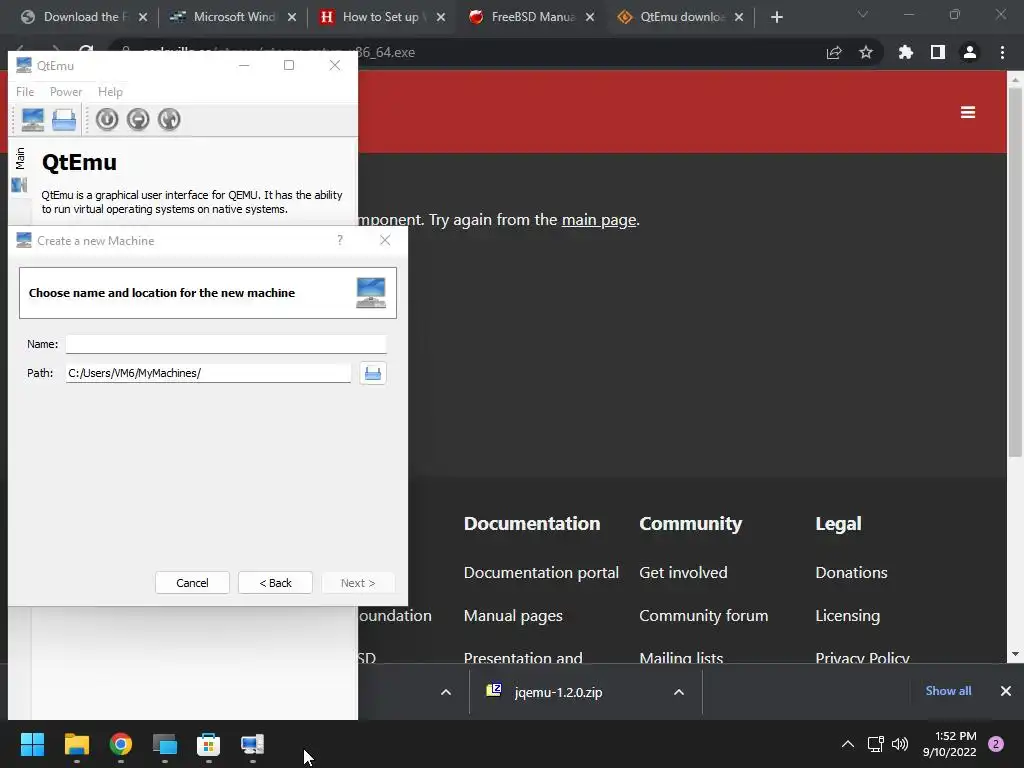Click Show all downloads
The height and width of the screenshot is (768, 1024).
pos(948,691)
